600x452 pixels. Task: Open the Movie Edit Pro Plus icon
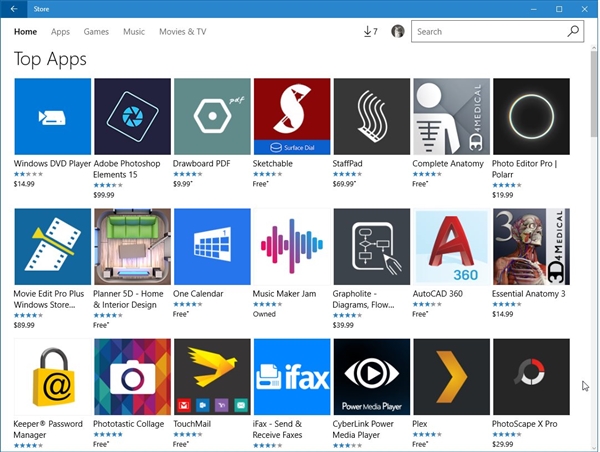(x=53, y=246)
